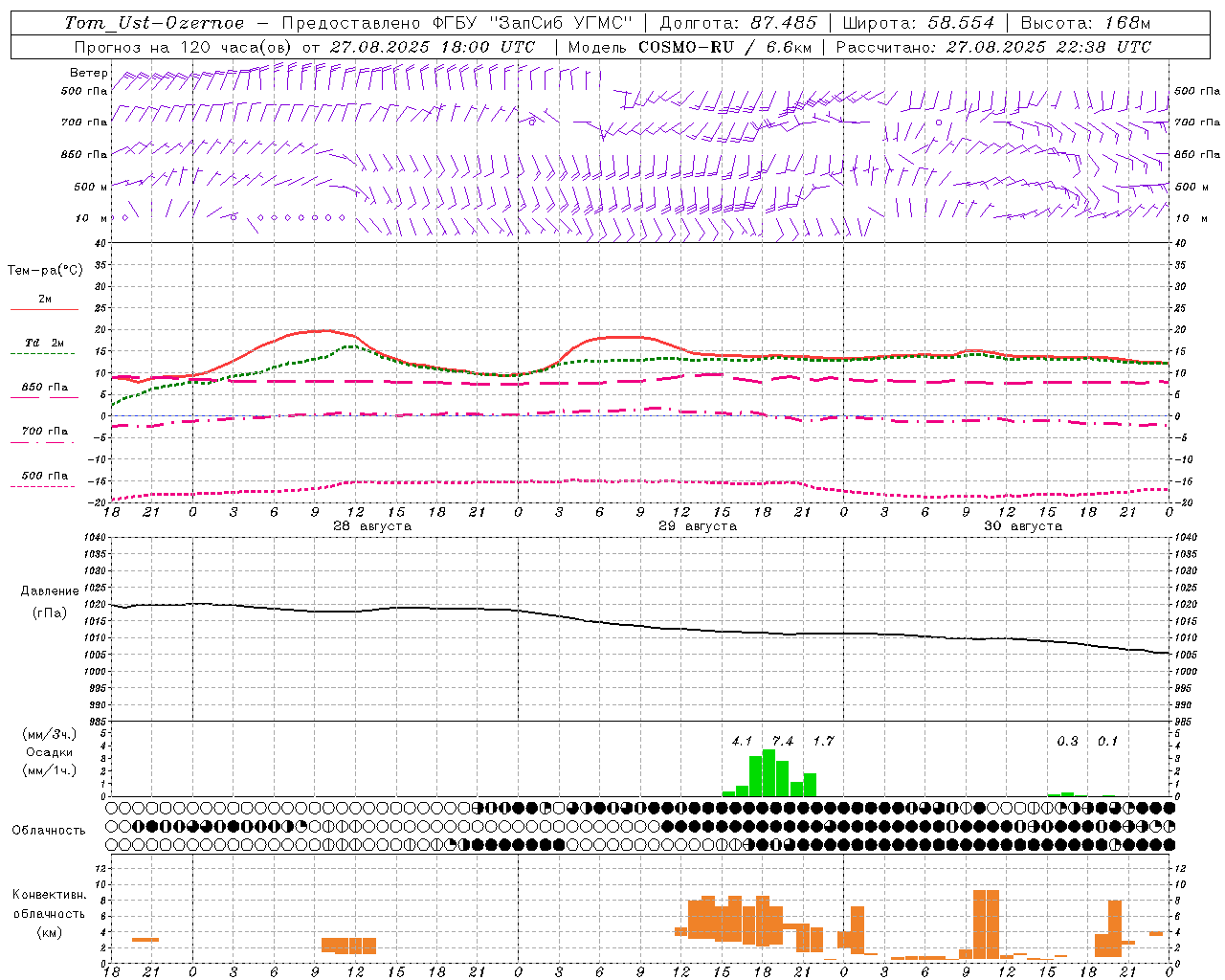1225x980 pixels.
Task: Click the 700 гПа temperature legend entry
Action: (44, 432)
